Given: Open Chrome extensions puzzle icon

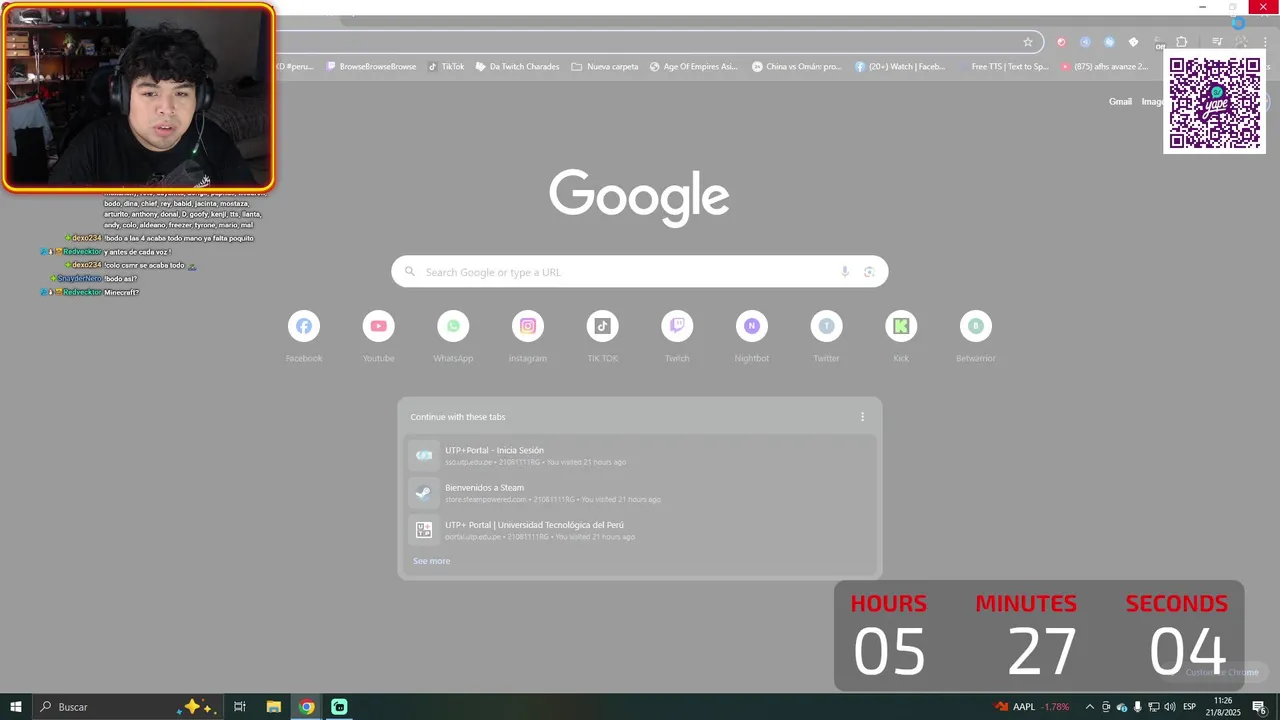Looking at the screenshot, I should point(1181,42).
